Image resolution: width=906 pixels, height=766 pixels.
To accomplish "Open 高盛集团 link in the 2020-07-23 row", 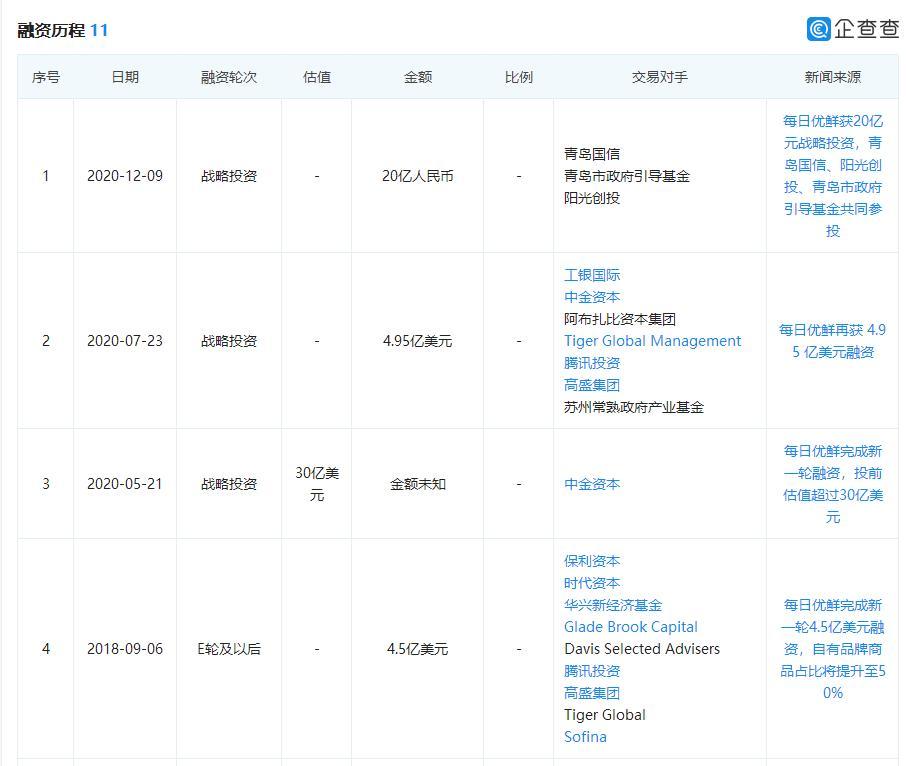I will [x=592, y=385].
